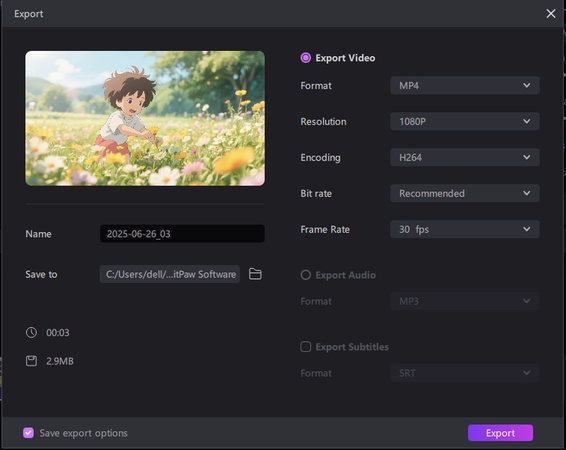566x450 pixels.
Task: Enable the Export Subtitles checkbox
Action: click(x=305, y=347)
